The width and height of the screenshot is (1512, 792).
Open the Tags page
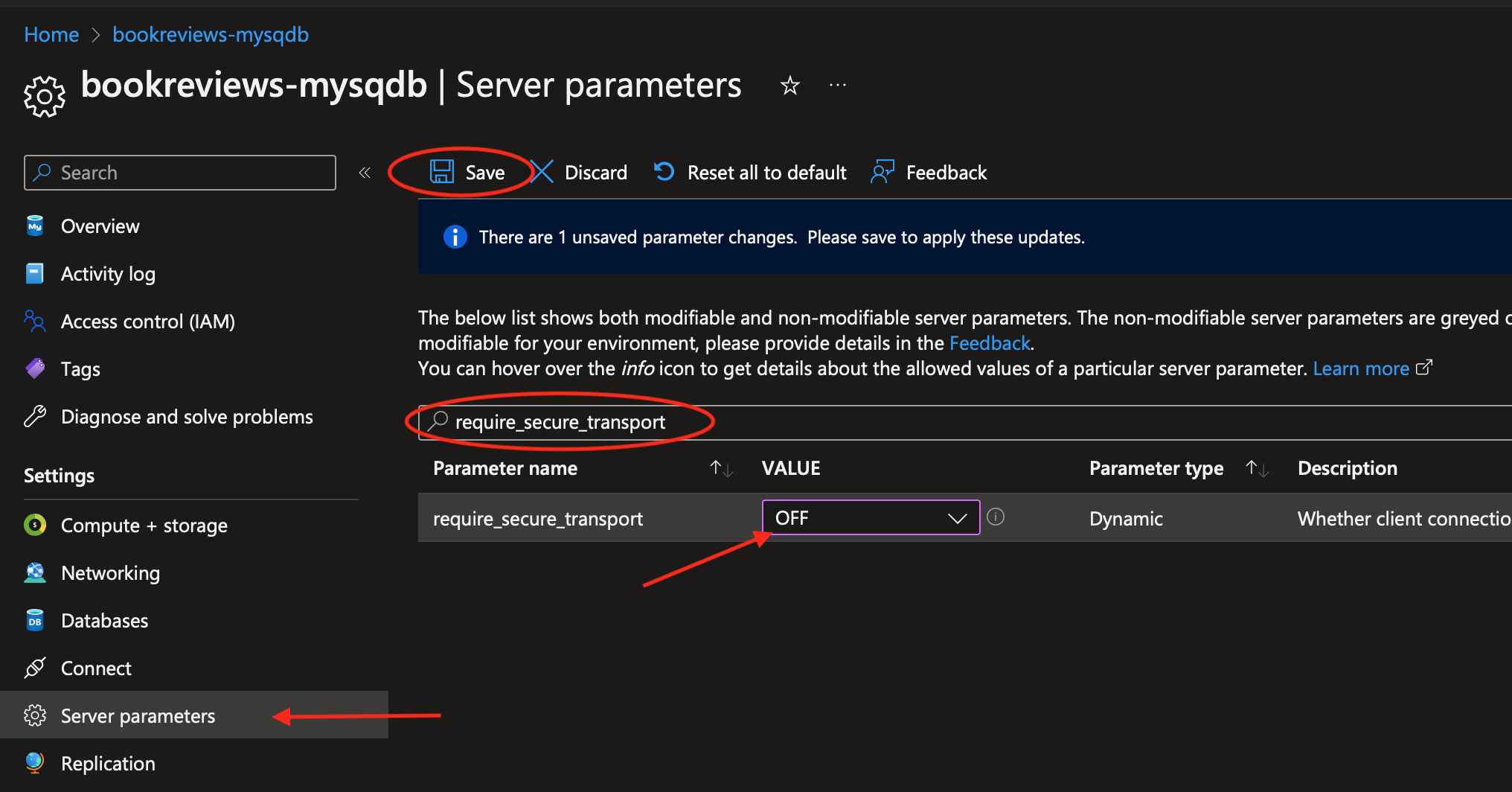pyautogui.click(x=80, y=369)
